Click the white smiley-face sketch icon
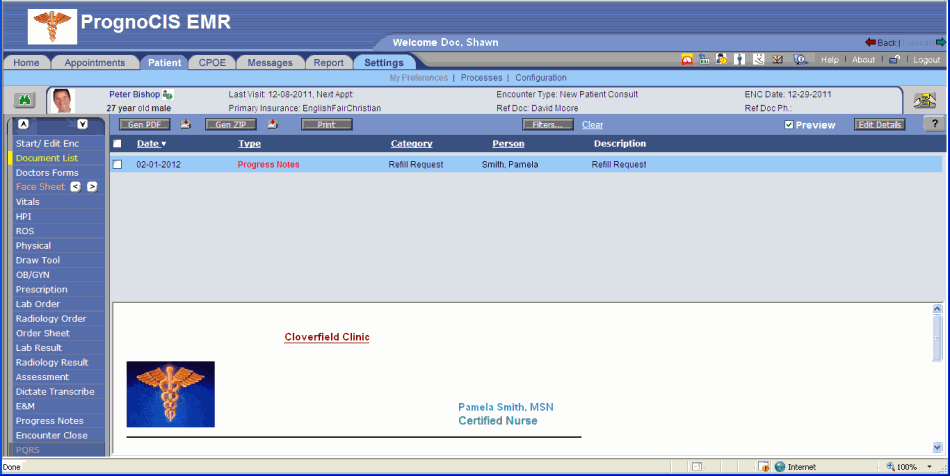Viewport: 950px width, 476px height. point(759,59)
